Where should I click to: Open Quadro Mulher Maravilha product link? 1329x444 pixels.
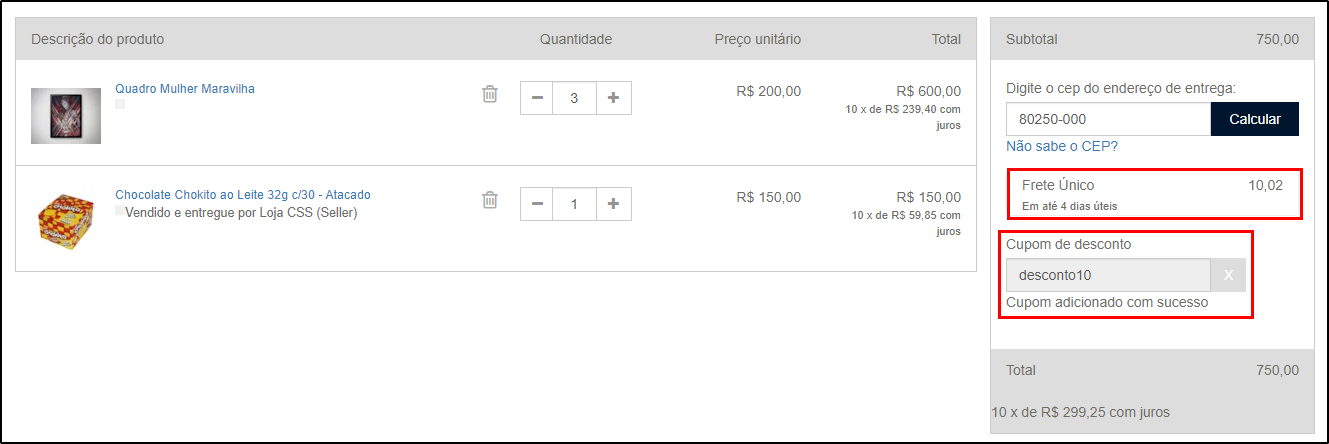[x=185, y=89]
